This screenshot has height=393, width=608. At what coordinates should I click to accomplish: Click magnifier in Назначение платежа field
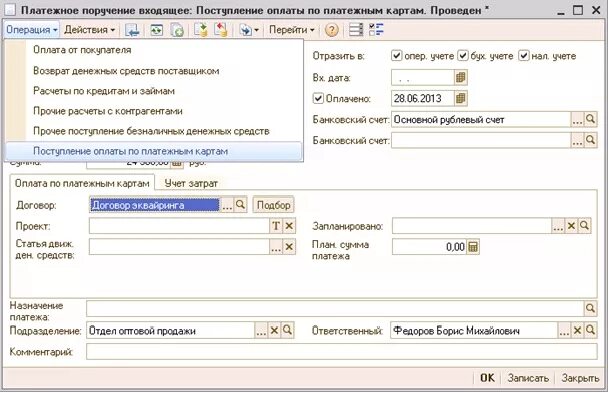590,309
